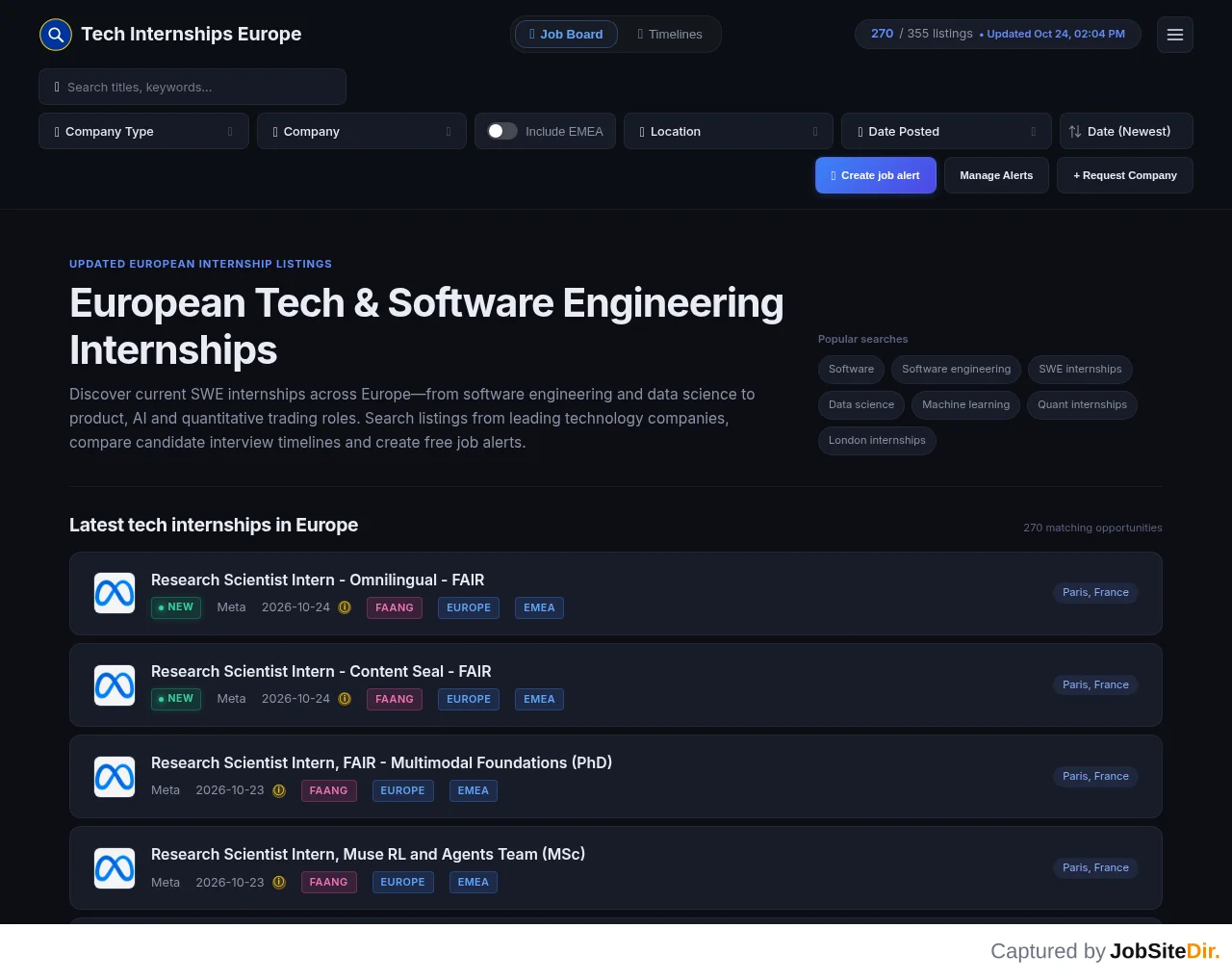This screenshot has height=980, width=1232.
Task: Click the Meta logo on Multimodal Foundations listing
Action: pyautogui.click(x=115, y=776)
